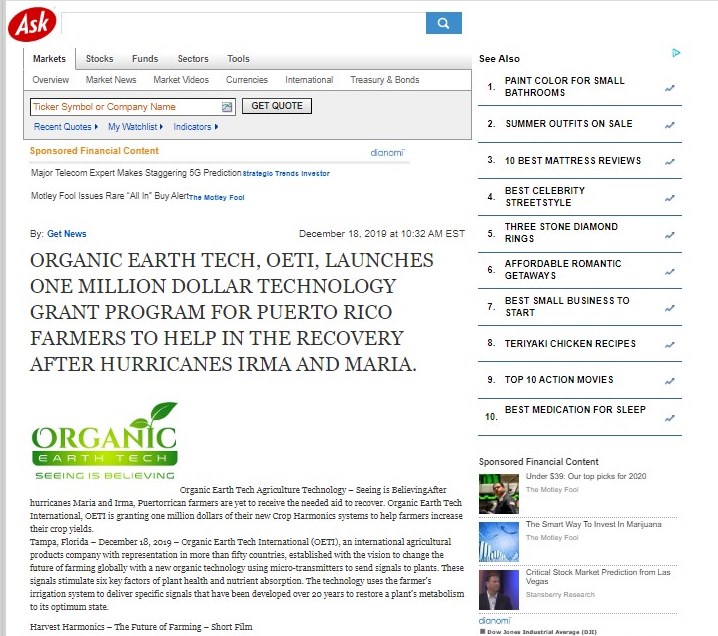Image resolution: width=718 pixels, height=636 pixels.
Task: Click the Ticker Symbol or Company Name field
Action: tap(125, 107)
